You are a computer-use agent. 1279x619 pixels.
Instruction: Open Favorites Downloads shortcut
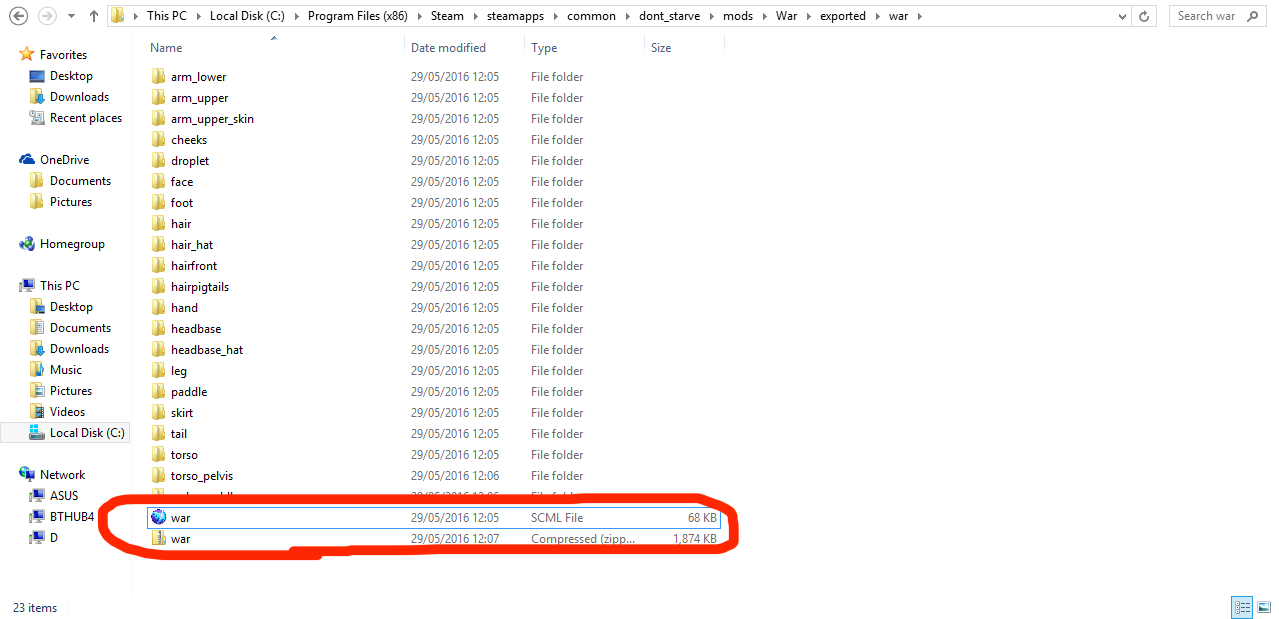[79, 97]
